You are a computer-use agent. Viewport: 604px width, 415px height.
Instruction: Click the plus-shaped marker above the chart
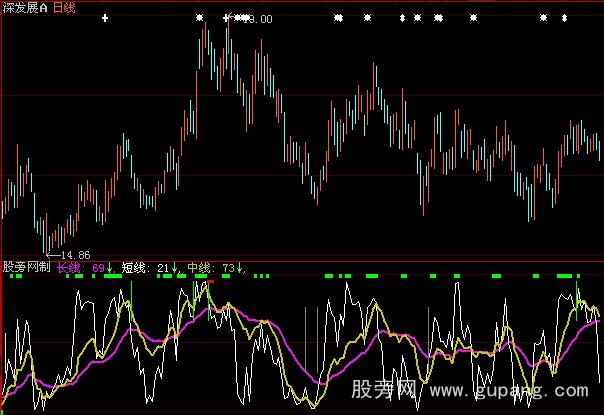(x=105, y=18)
